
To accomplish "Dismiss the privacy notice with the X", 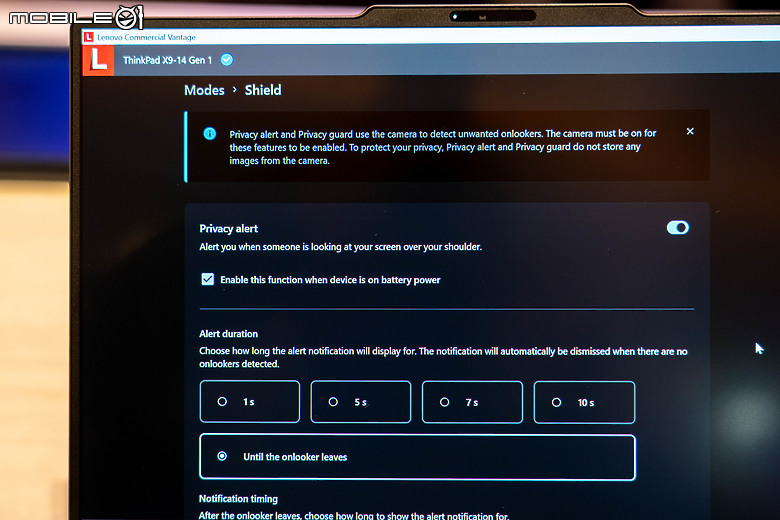I will pos(690,131).
